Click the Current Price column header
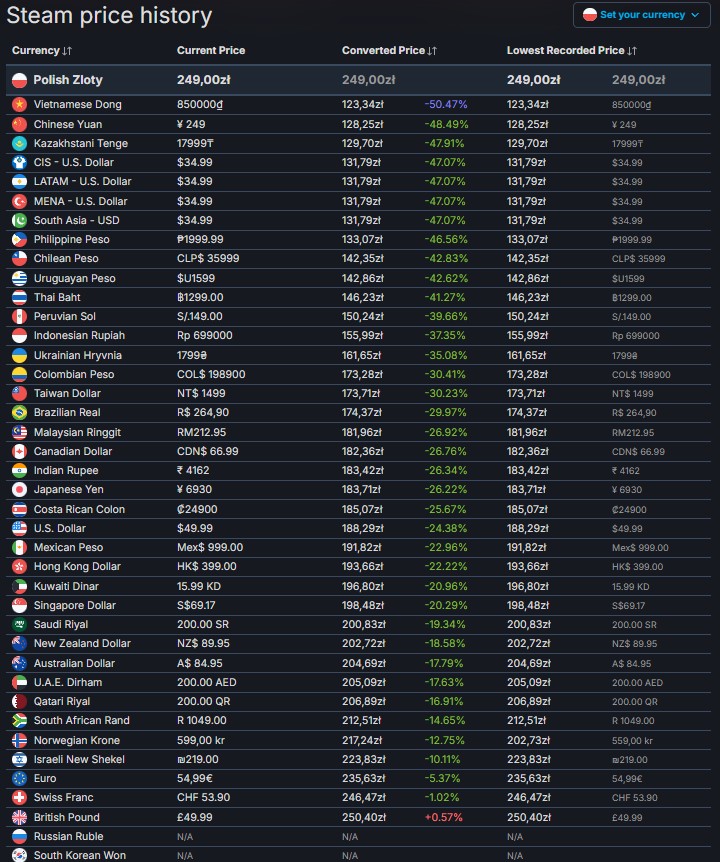The image size is (720, 862). pos(210,50)
